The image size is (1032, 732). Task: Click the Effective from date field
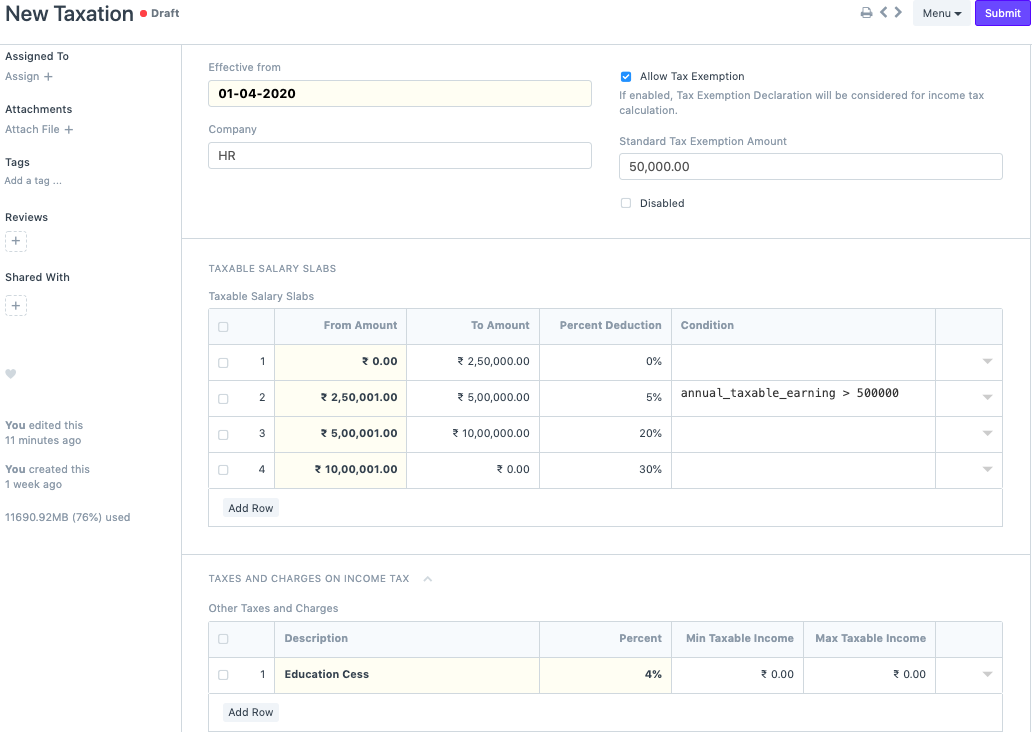tap(399, 94)
